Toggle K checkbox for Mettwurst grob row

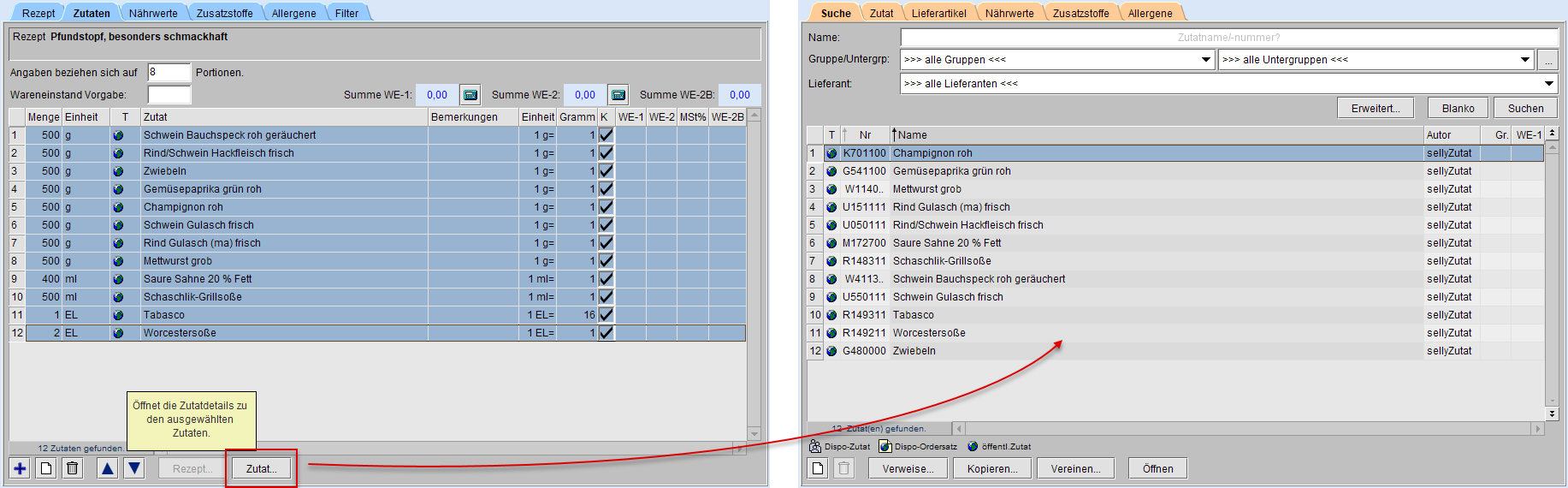(606, 261)
